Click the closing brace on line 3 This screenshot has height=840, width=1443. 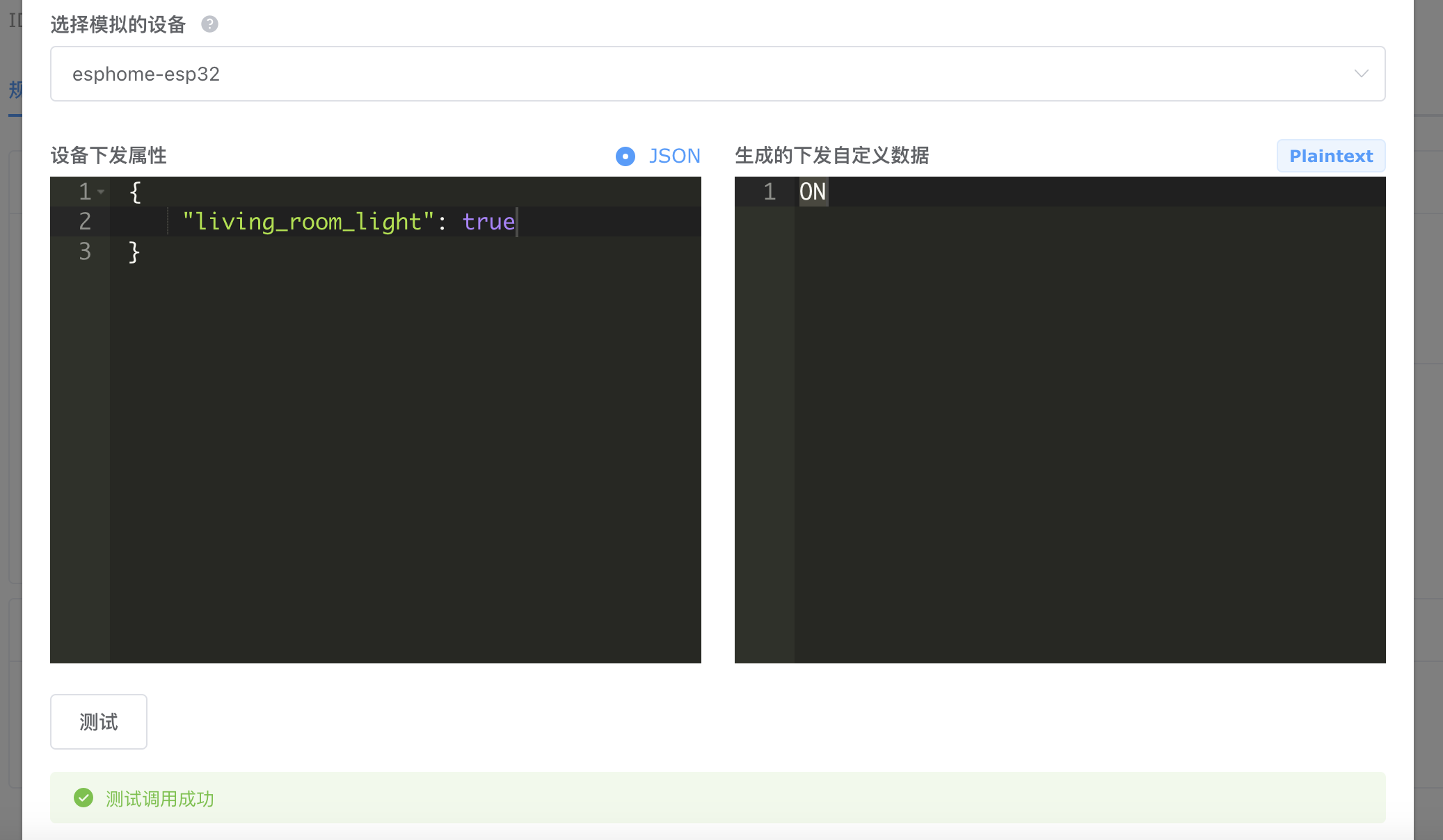[135, 252]
